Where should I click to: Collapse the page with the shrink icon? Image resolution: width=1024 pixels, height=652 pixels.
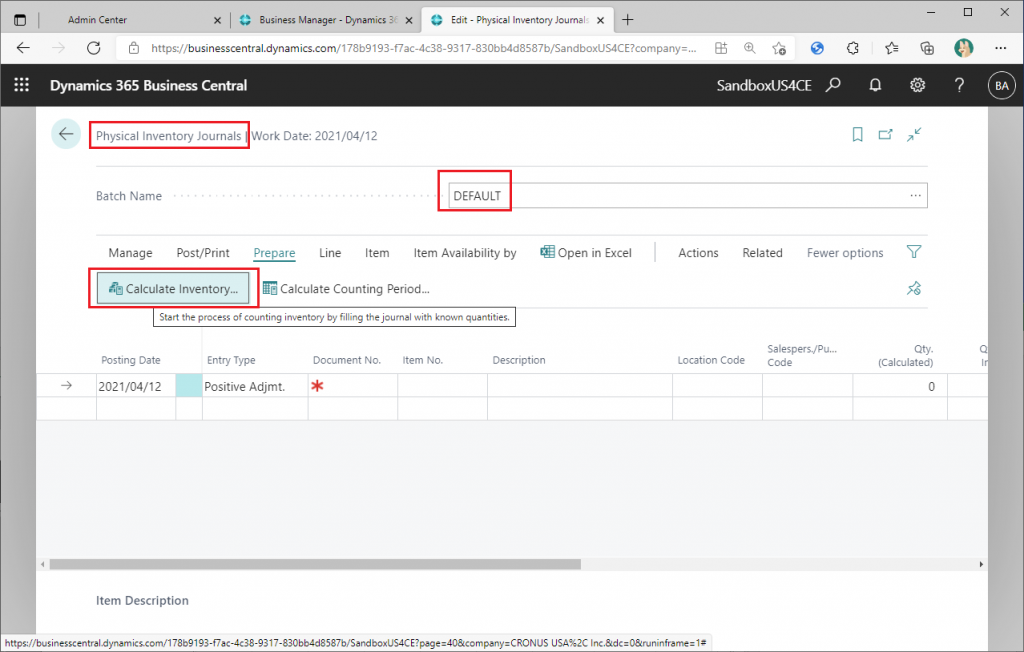point(914,135)
